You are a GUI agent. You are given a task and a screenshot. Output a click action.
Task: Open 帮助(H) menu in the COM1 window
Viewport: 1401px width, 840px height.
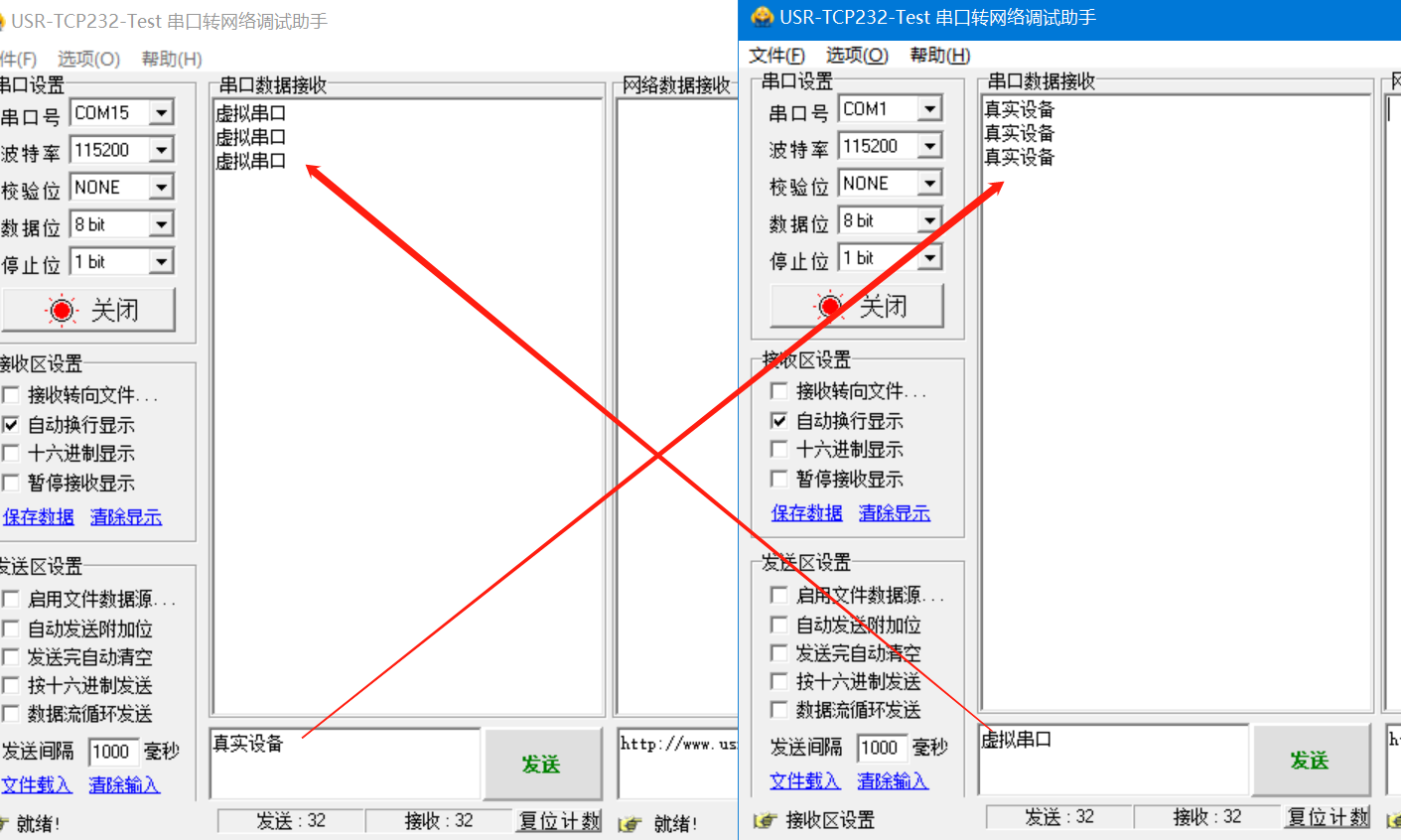click(x=939, y=56)
